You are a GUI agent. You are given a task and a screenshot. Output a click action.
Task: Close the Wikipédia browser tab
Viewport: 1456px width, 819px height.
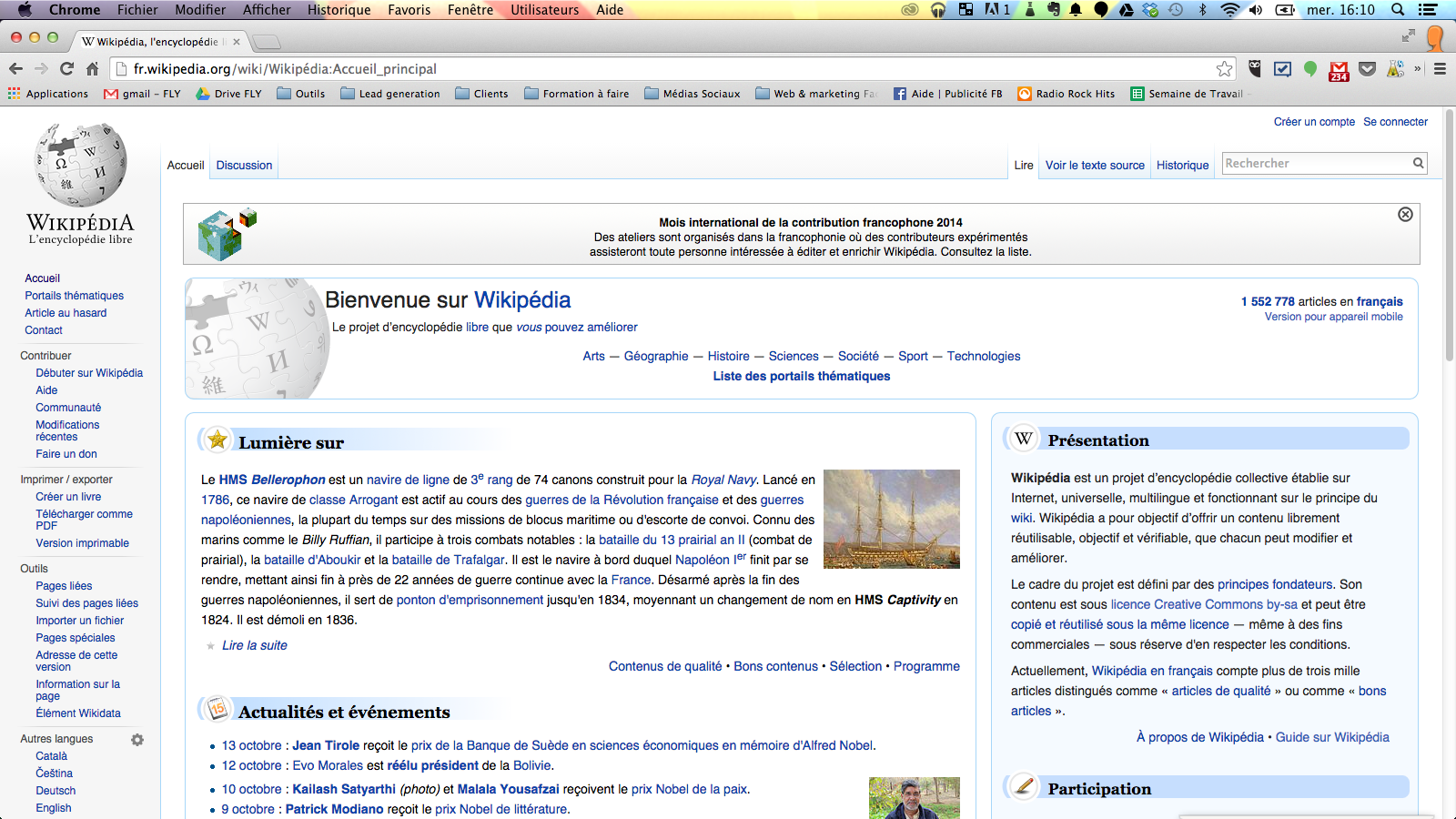pyautogui.click(x=237, y=42)
